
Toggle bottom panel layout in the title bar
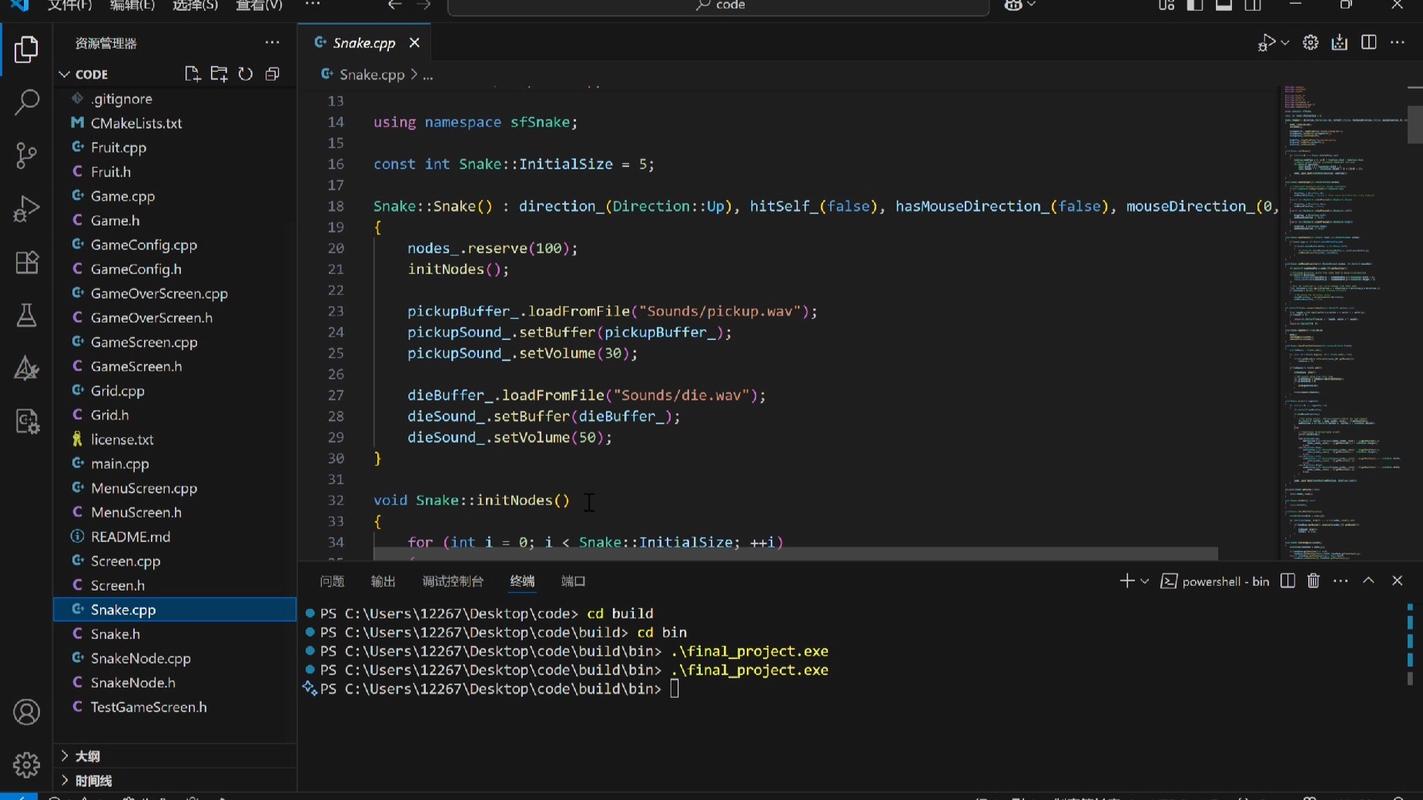tap(1224, 5)
